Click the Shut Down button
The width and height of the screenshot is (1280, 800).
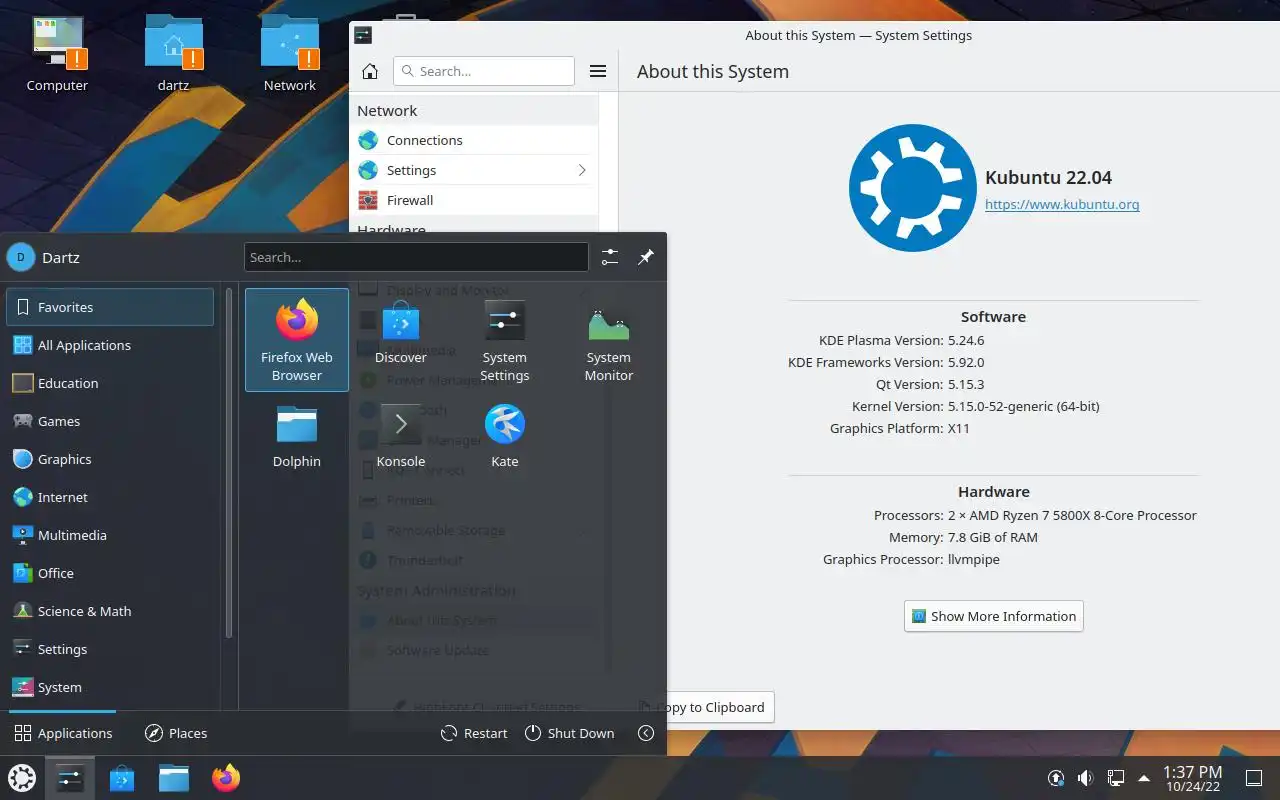pos(569,733)
